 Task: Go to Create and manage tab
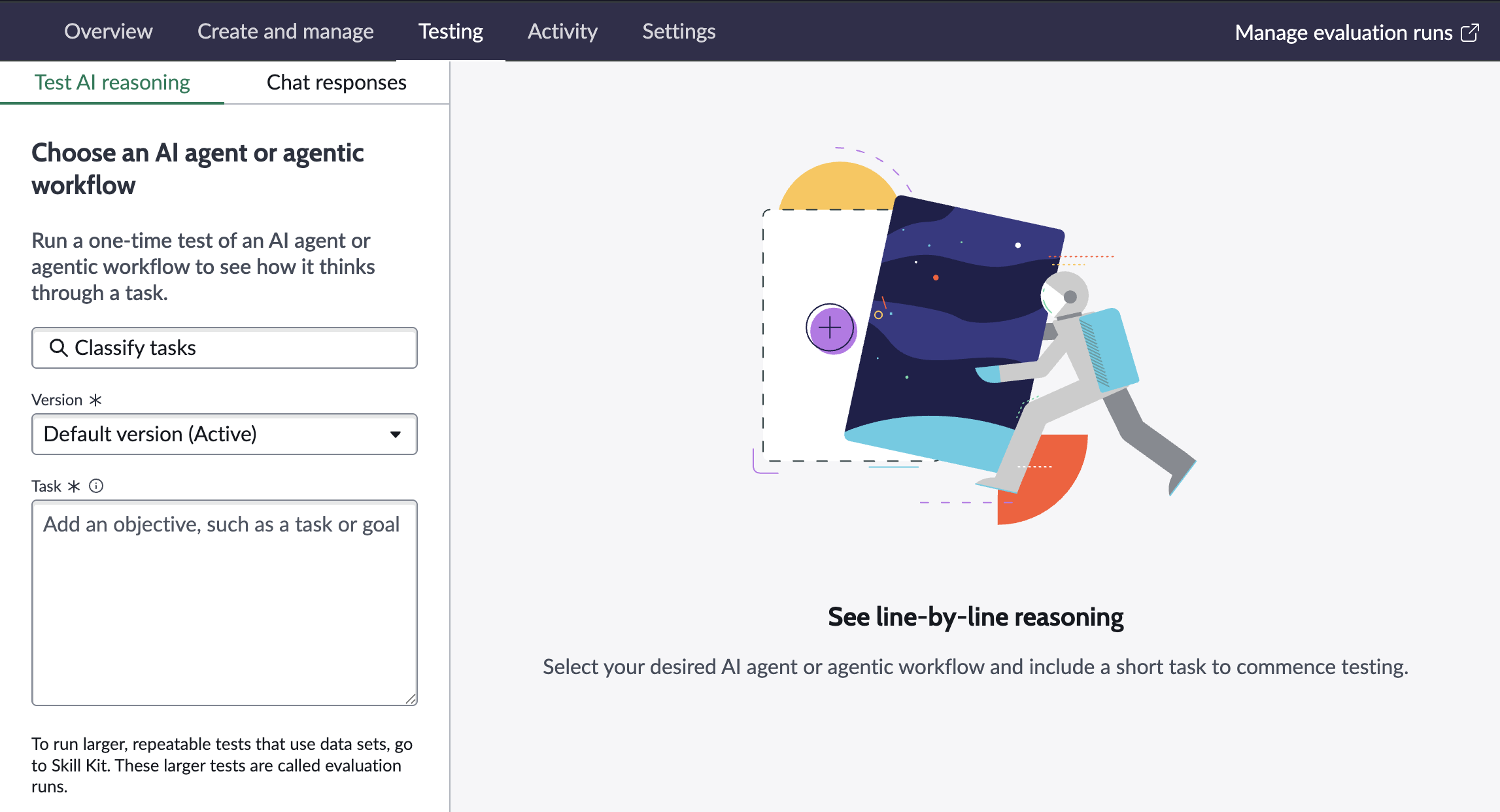(x=285, y=31)
